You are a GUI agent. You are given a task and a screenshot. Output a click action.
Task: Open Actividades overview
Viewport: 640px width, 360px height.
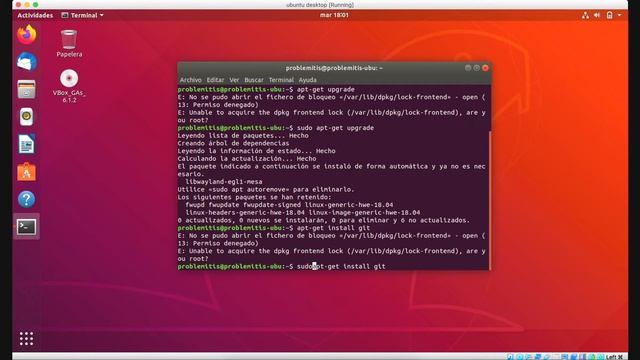click(35, 15)
